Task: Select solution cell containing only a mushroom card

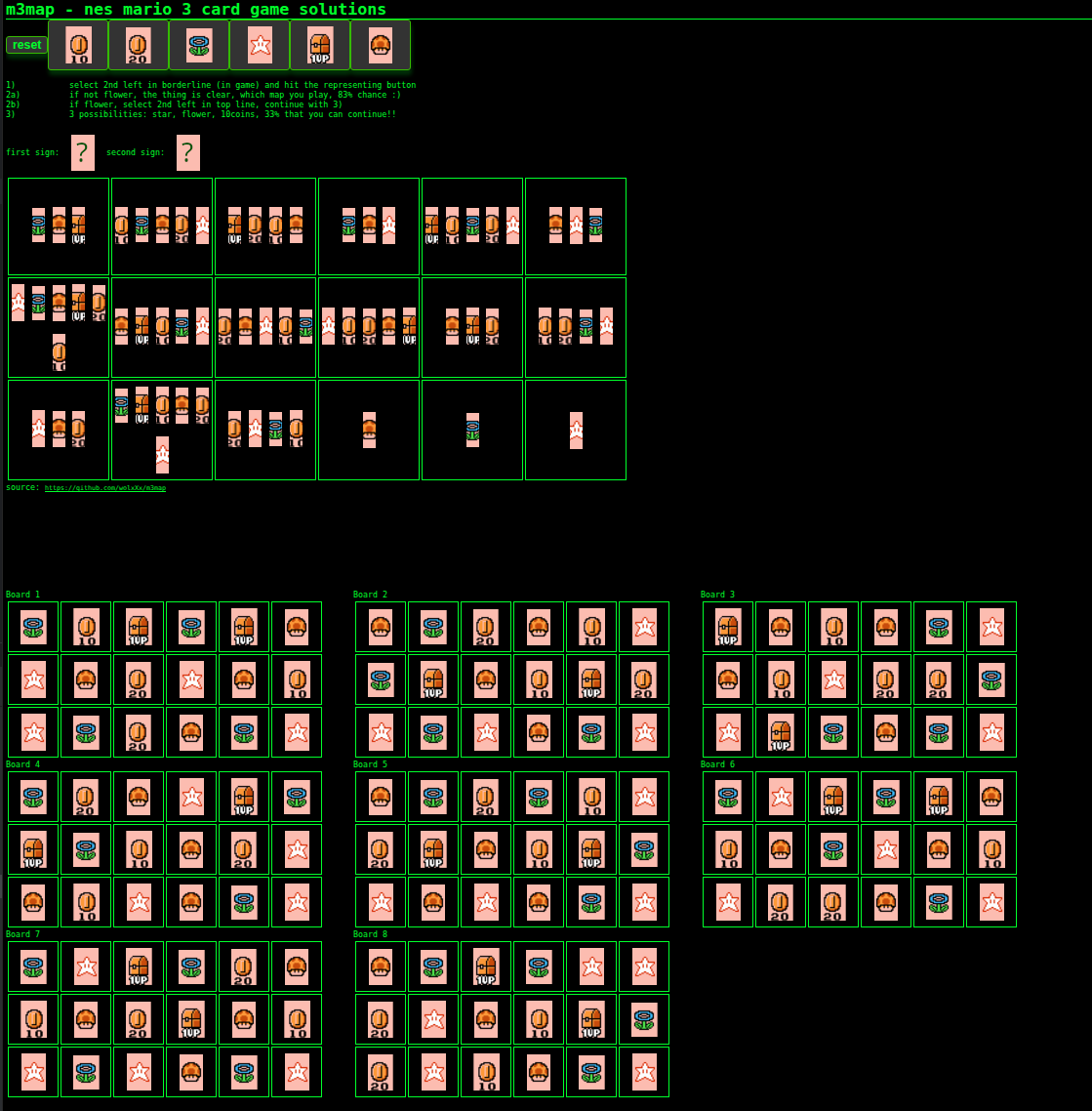Action: pyautogui.click(x=369, y=430)
